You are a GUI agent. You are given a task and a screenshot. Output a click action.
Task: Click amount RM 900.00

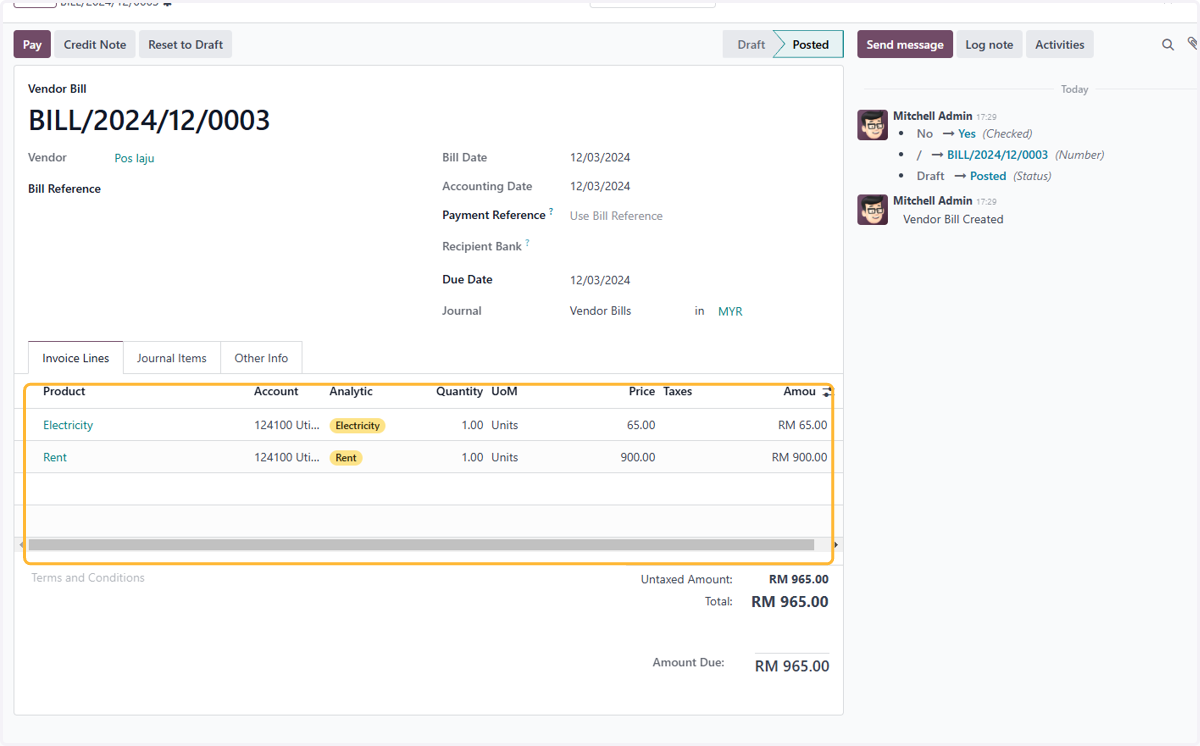[800, 457]
